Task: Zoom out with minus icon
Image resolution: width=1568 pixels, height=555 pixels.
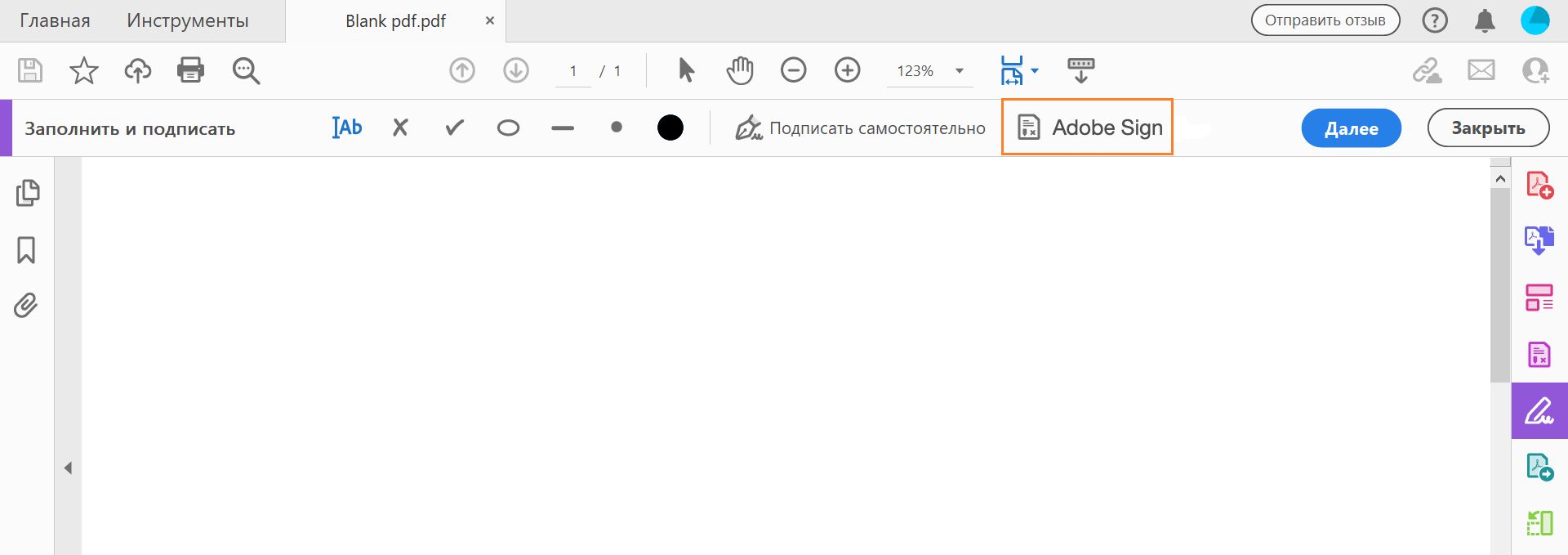Action: click(794, 70)
